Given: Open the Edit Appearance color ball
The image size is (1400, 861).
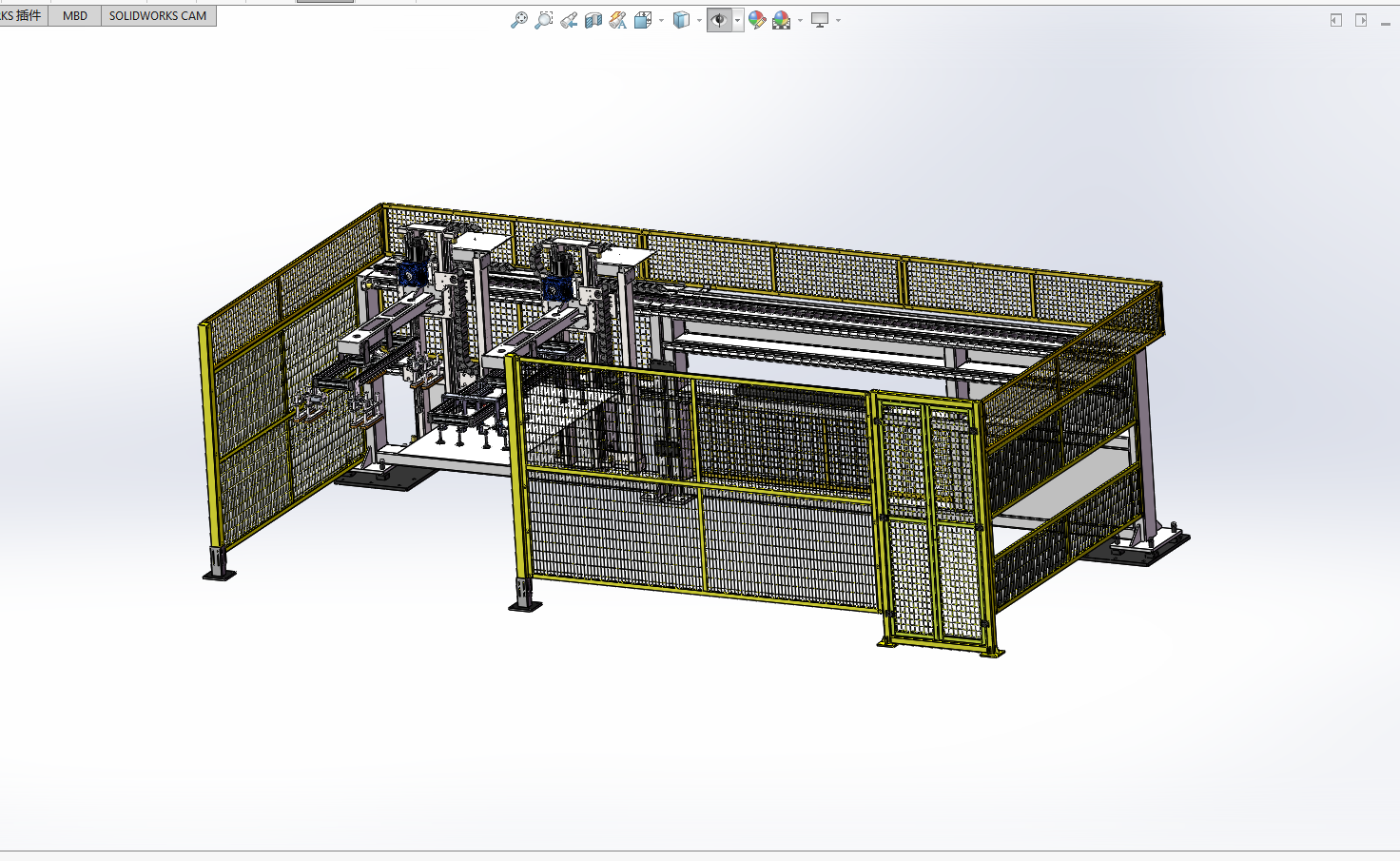Looking at the screenshot, I should [x=757, y=20].
